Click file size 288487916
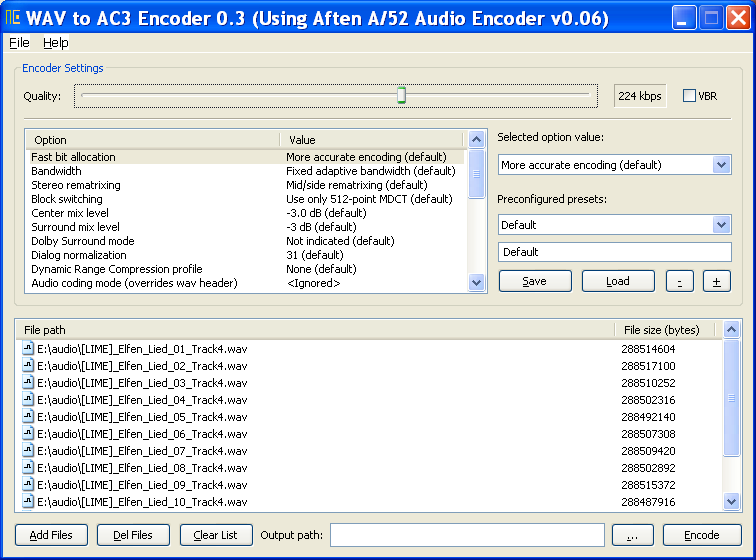The image size is (756, 560). tap(648, 502)
